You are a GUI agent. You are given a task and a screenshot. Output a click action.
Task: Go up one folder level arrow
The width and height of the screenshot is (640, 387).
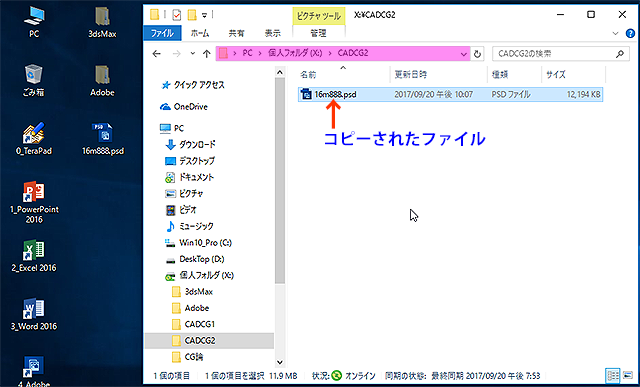point(207,54)
